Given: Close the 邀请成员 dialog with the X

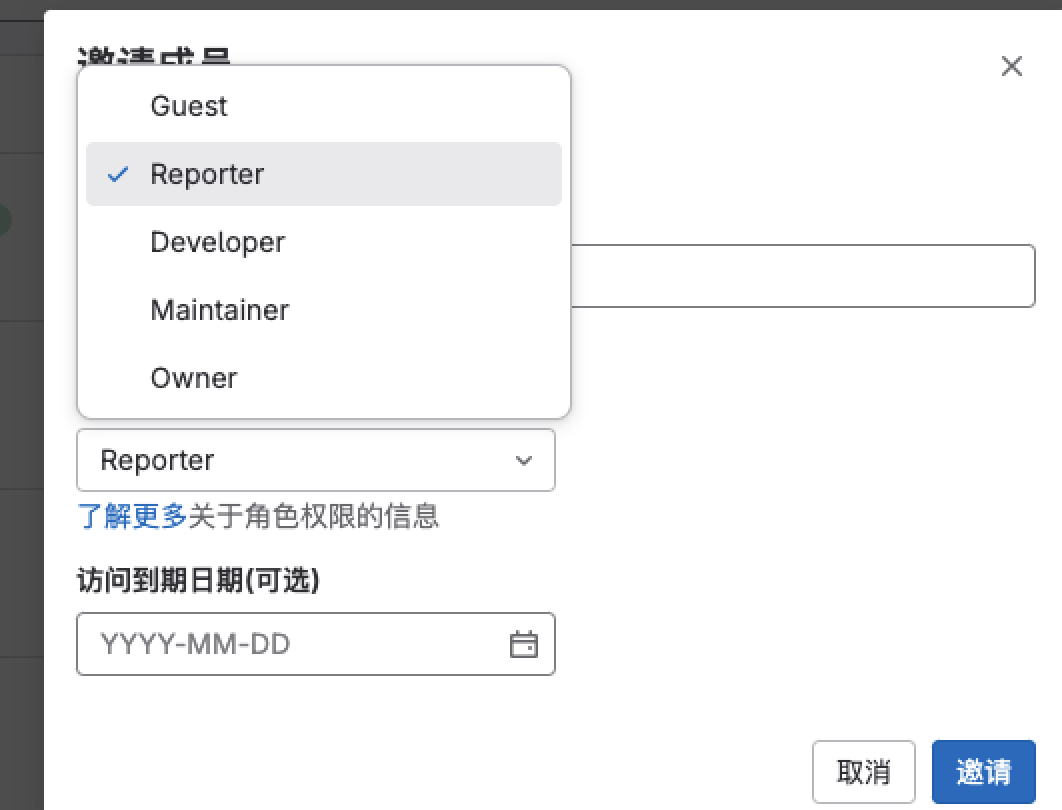Looking at the screenshot, I should pyautogui.click(x=1011, y=66).
